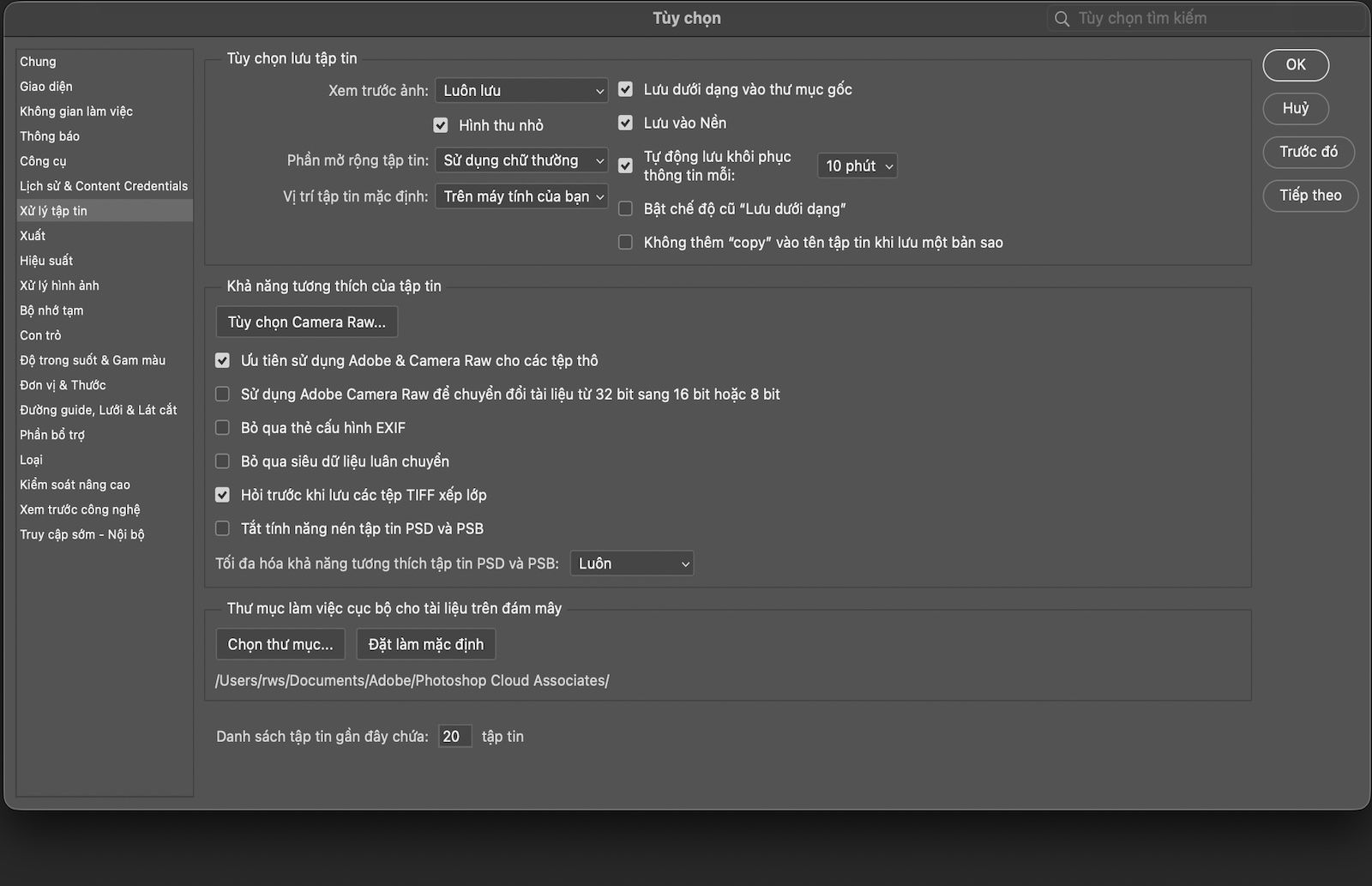Click the search magnifier icon
The height and width of the screenshot is (886, 1372).
(x=1062, y=19)
